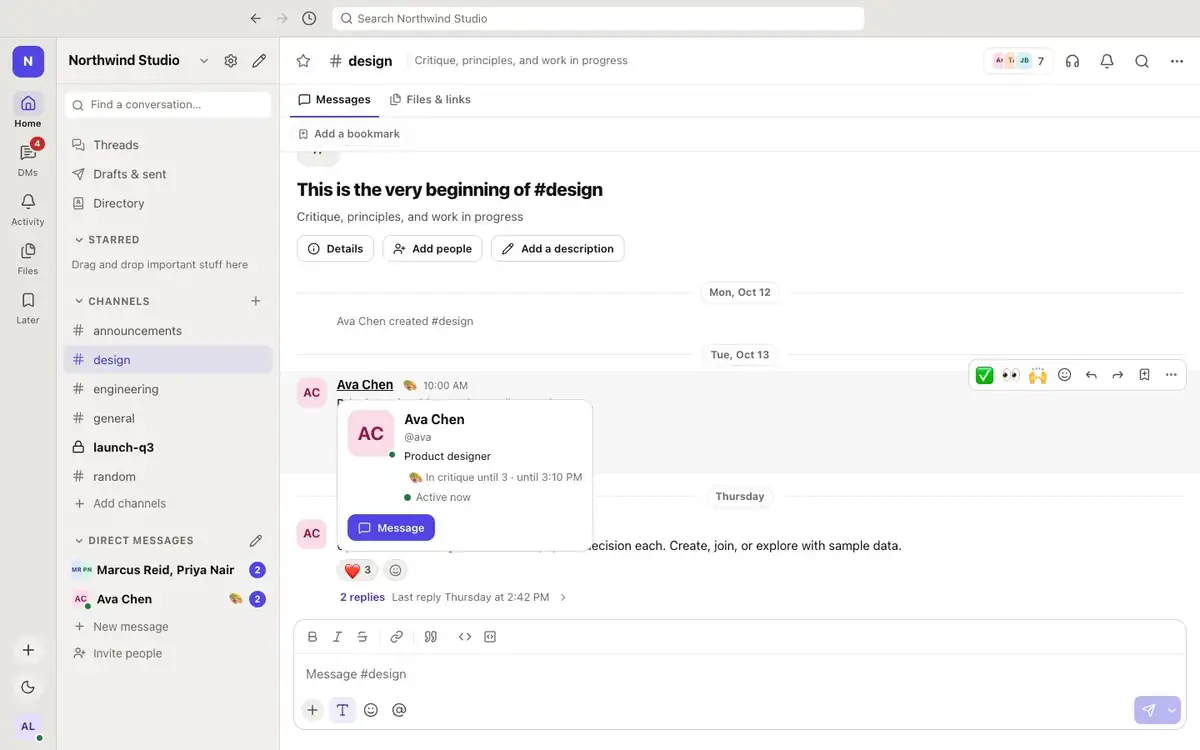Open the engineering channel
This screenshot has height=750, width=1200.
tap(168, 389)
